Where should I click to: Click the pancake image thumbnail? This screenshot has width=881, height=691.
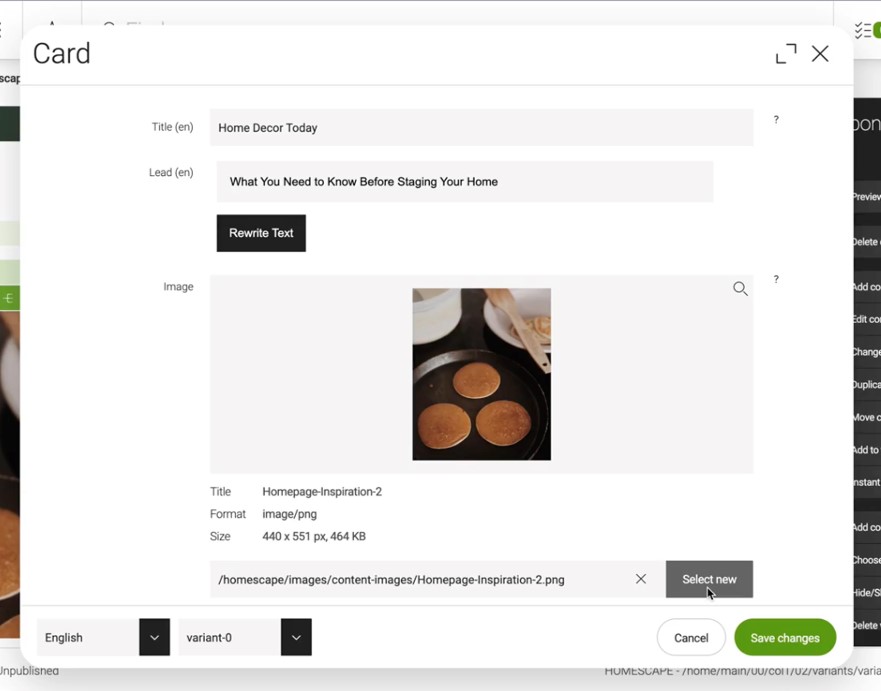coord(481,374)
